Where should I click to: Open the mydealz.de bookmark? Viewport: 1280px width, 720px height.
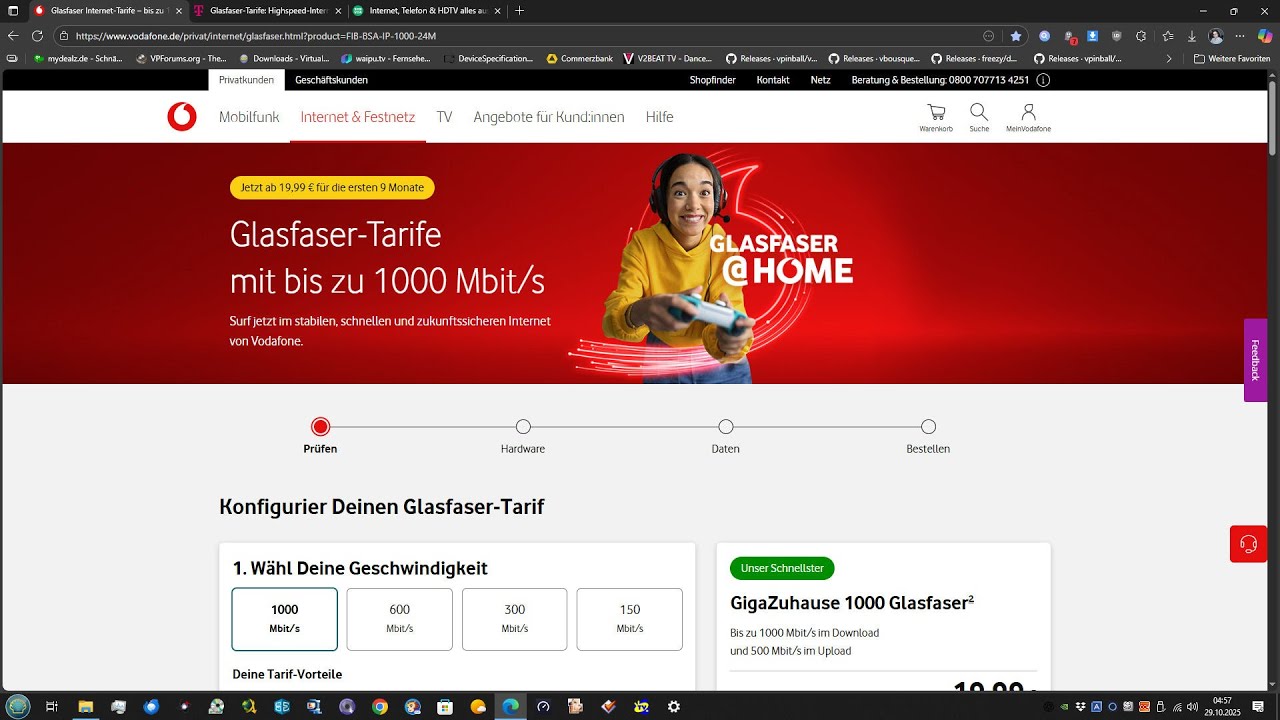[76, 58]
